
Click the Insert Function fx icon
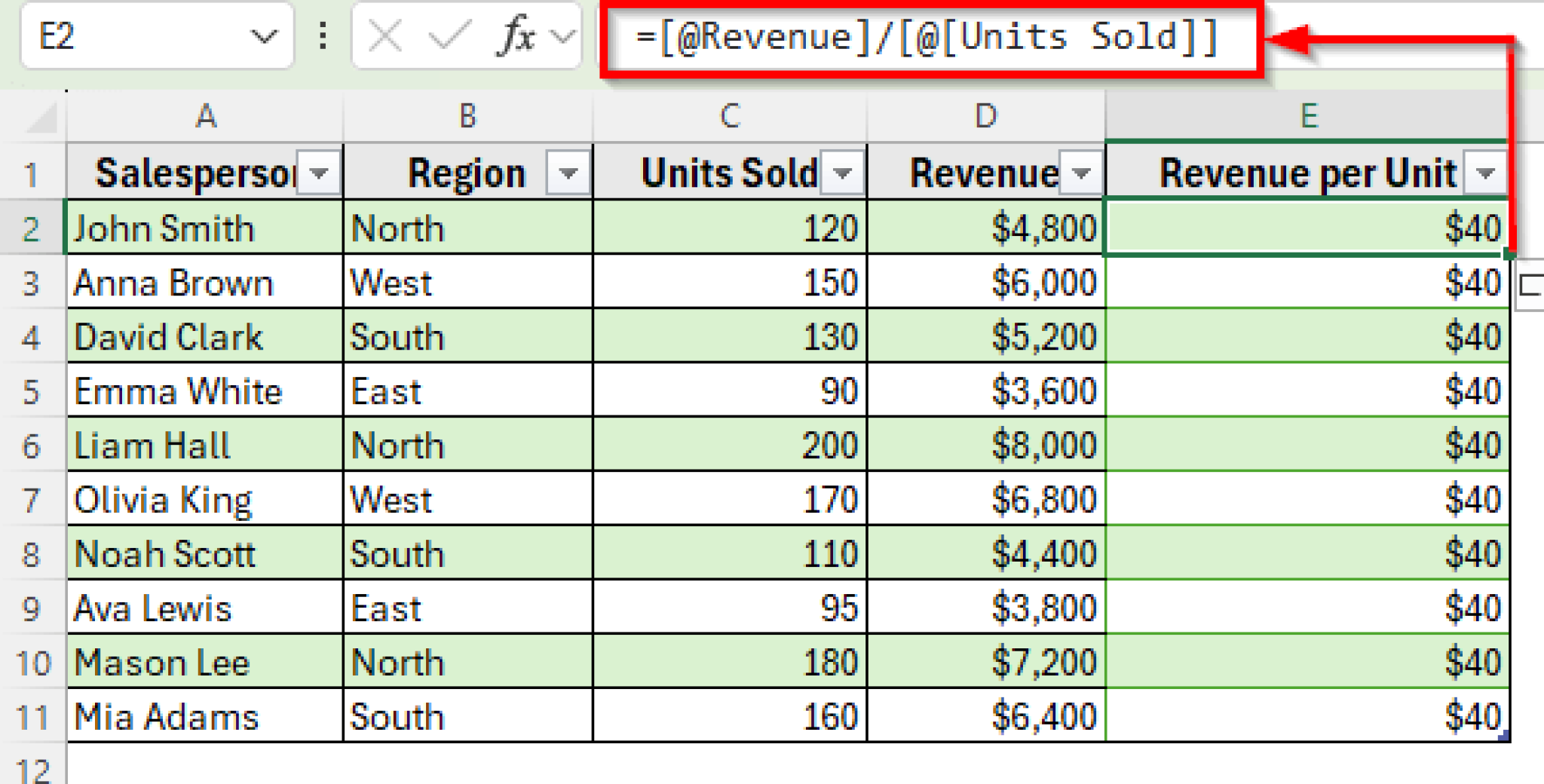coord(516,36)
